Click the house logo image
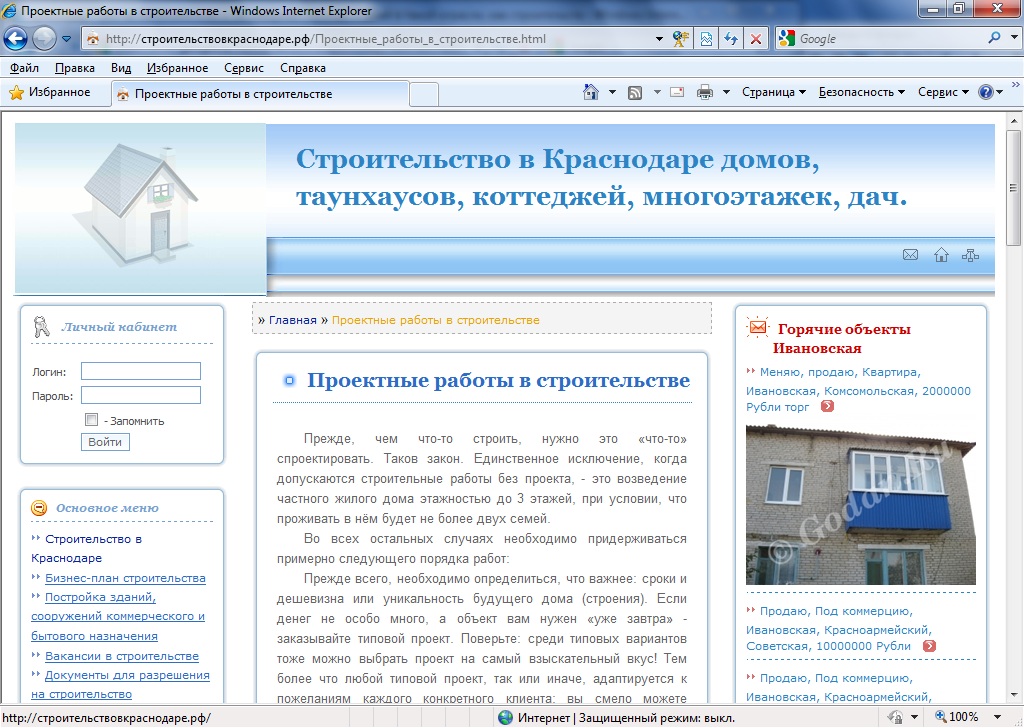Screen dimensions: 1024x728 pyautogui.click(x=141, y=208)
